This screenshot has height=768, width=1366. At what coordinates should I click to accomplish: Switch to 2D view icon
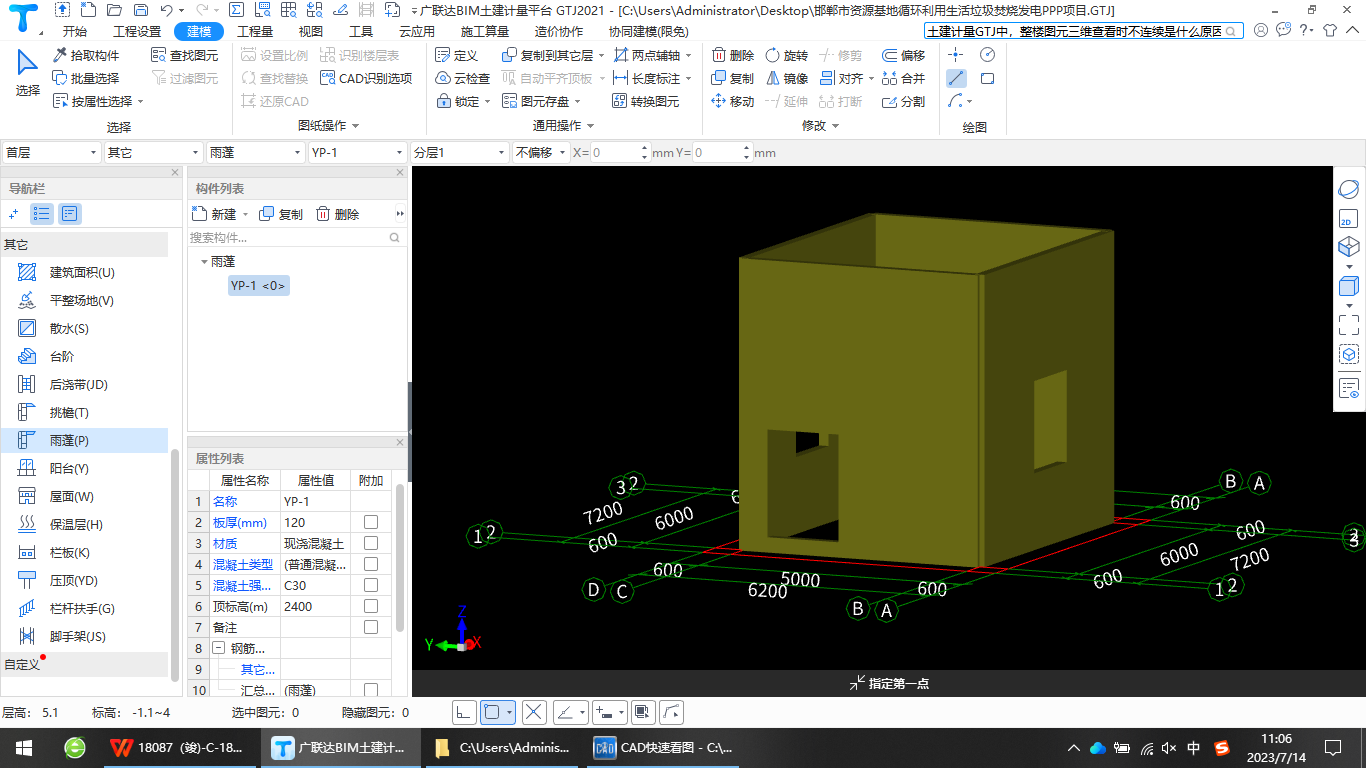1348,218
